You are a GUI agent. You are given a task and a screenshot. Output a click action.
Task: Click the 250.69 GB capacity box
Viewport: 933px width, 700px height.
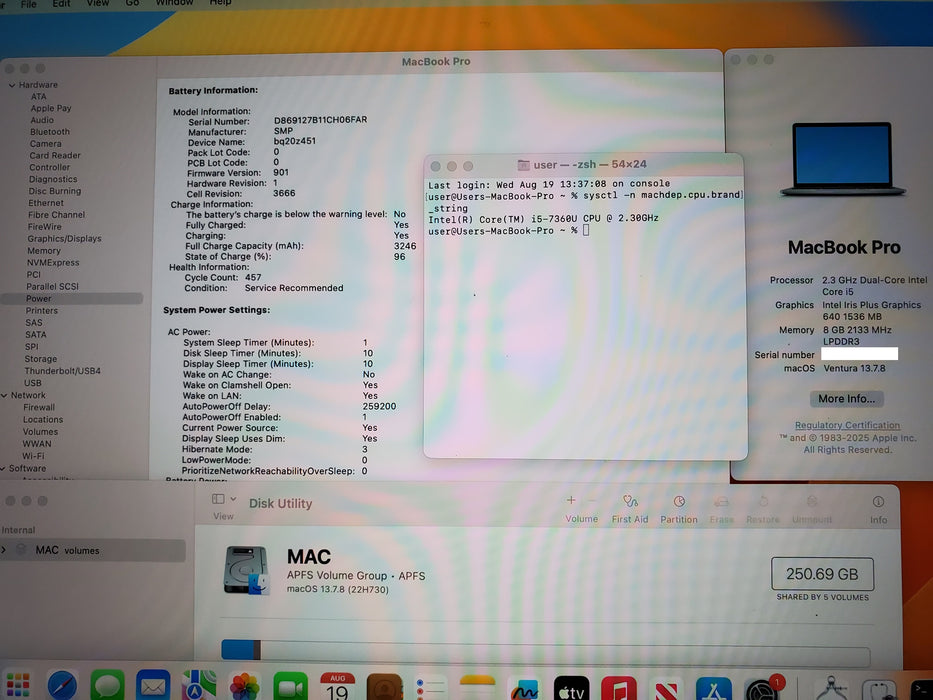pyautogui.click(x=822, y=574)
